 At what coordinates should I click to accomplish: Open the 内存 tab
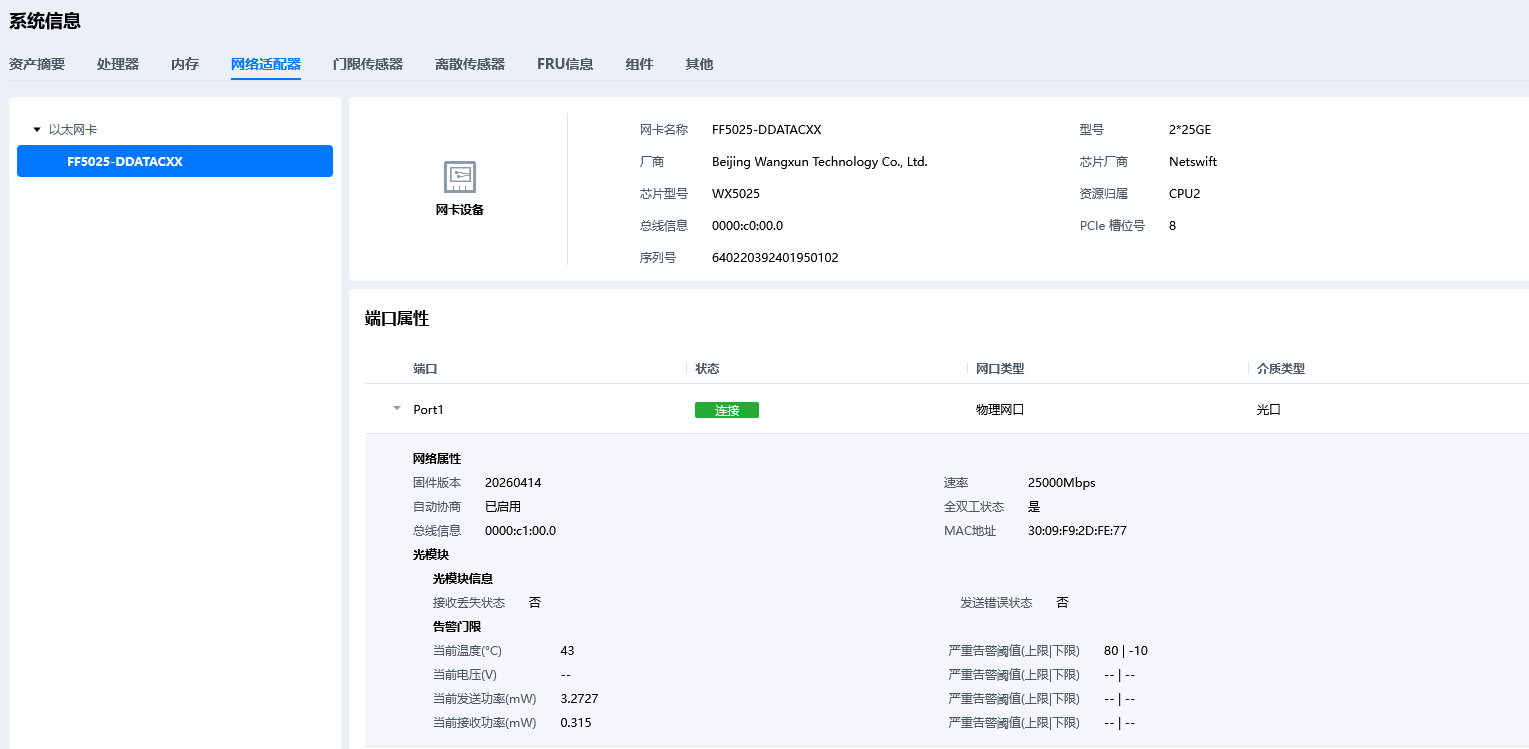[185, 64]
